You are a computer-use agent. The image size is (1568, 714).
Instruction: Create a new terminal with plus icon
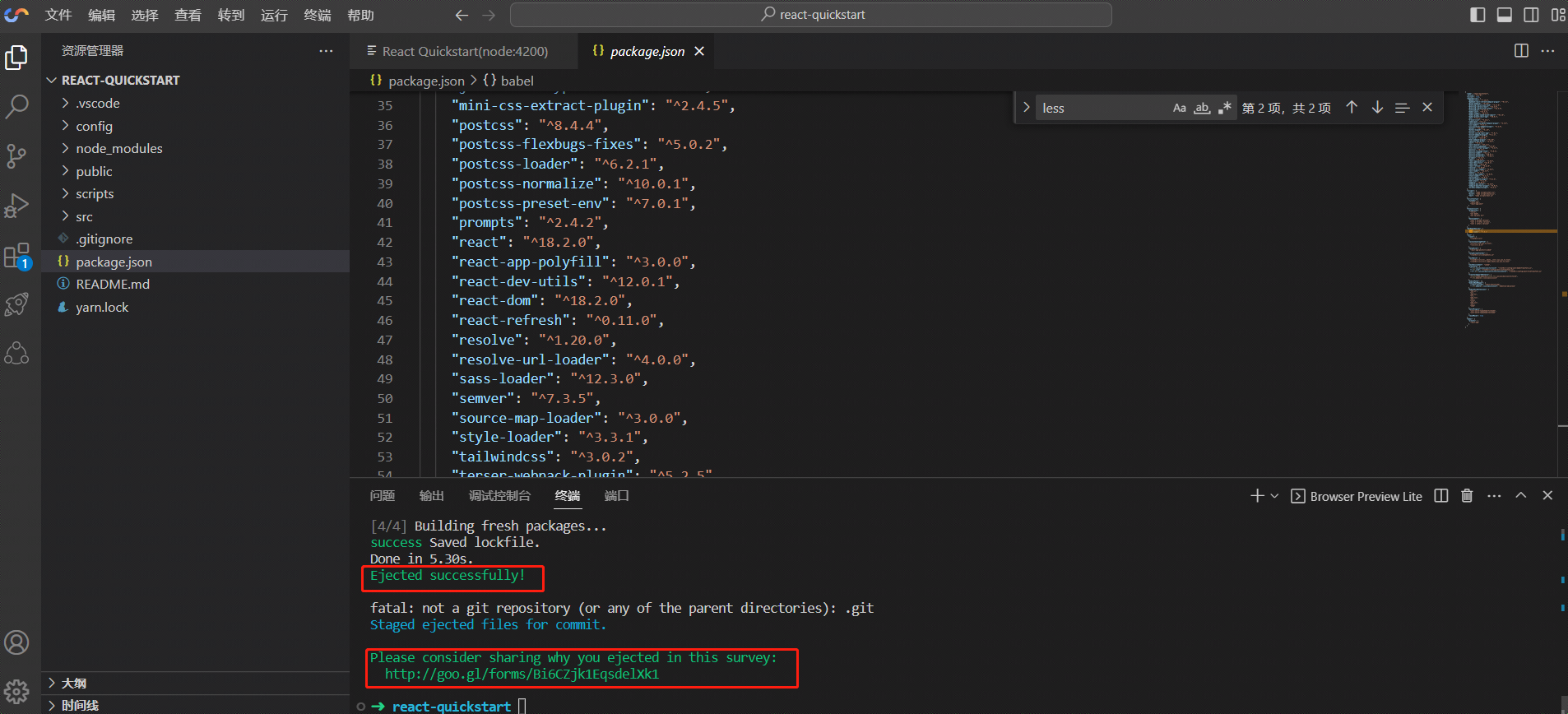pyautogui.click(x=1257, y=496)
